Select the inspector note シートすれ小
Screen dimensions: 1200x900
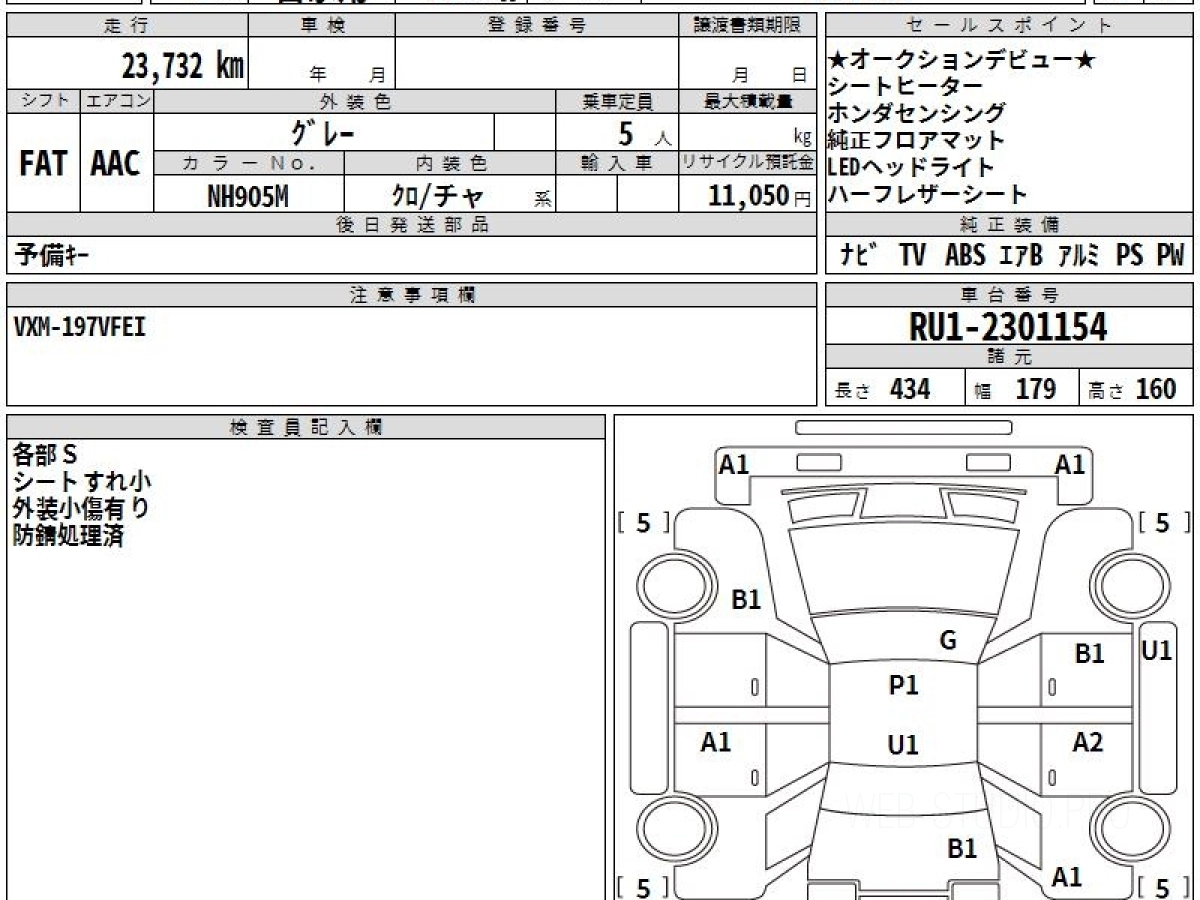point(82,482)
